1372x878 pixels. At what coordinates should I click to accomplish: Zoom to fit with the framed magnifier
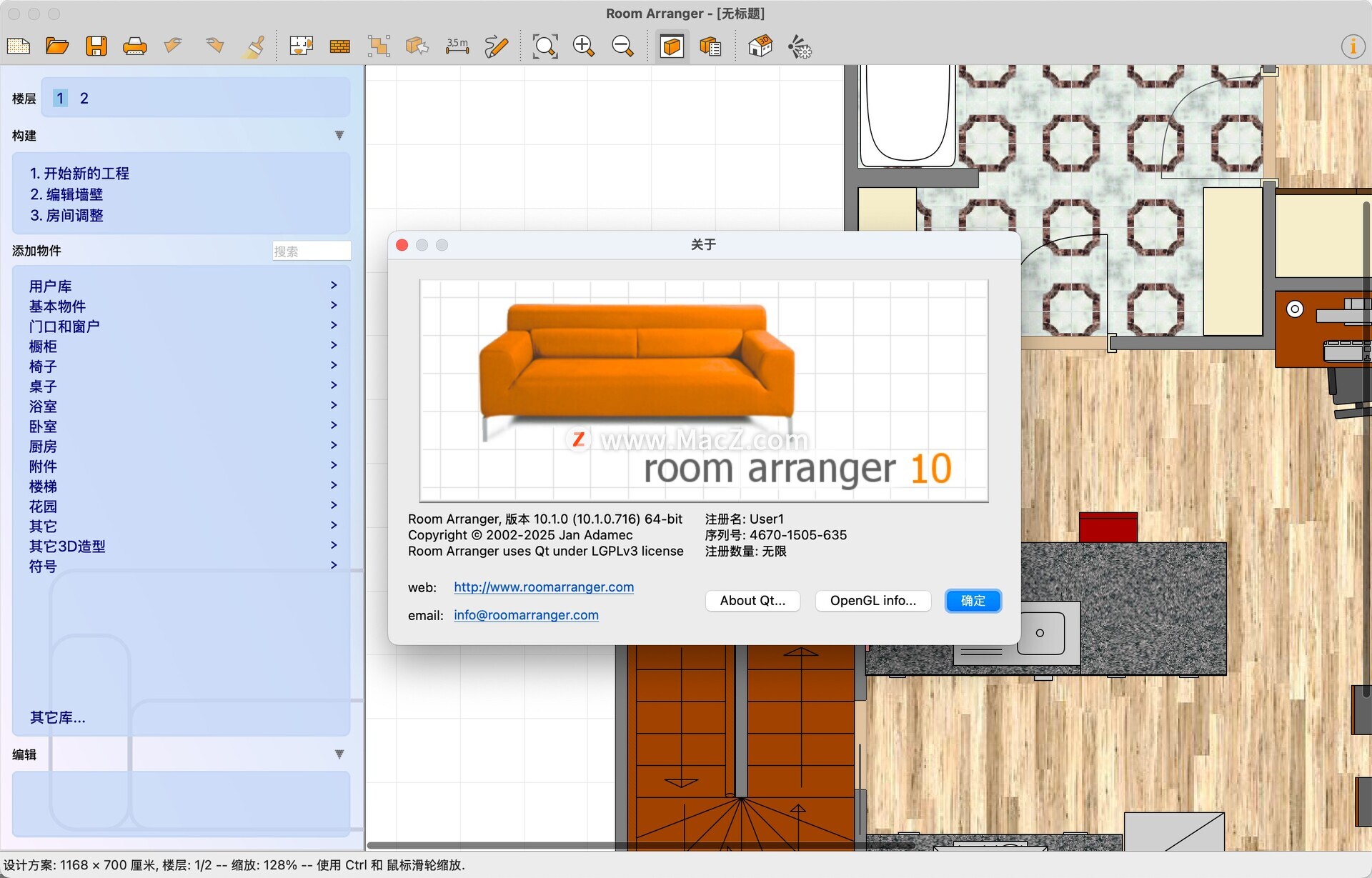(x=545, y=46)
